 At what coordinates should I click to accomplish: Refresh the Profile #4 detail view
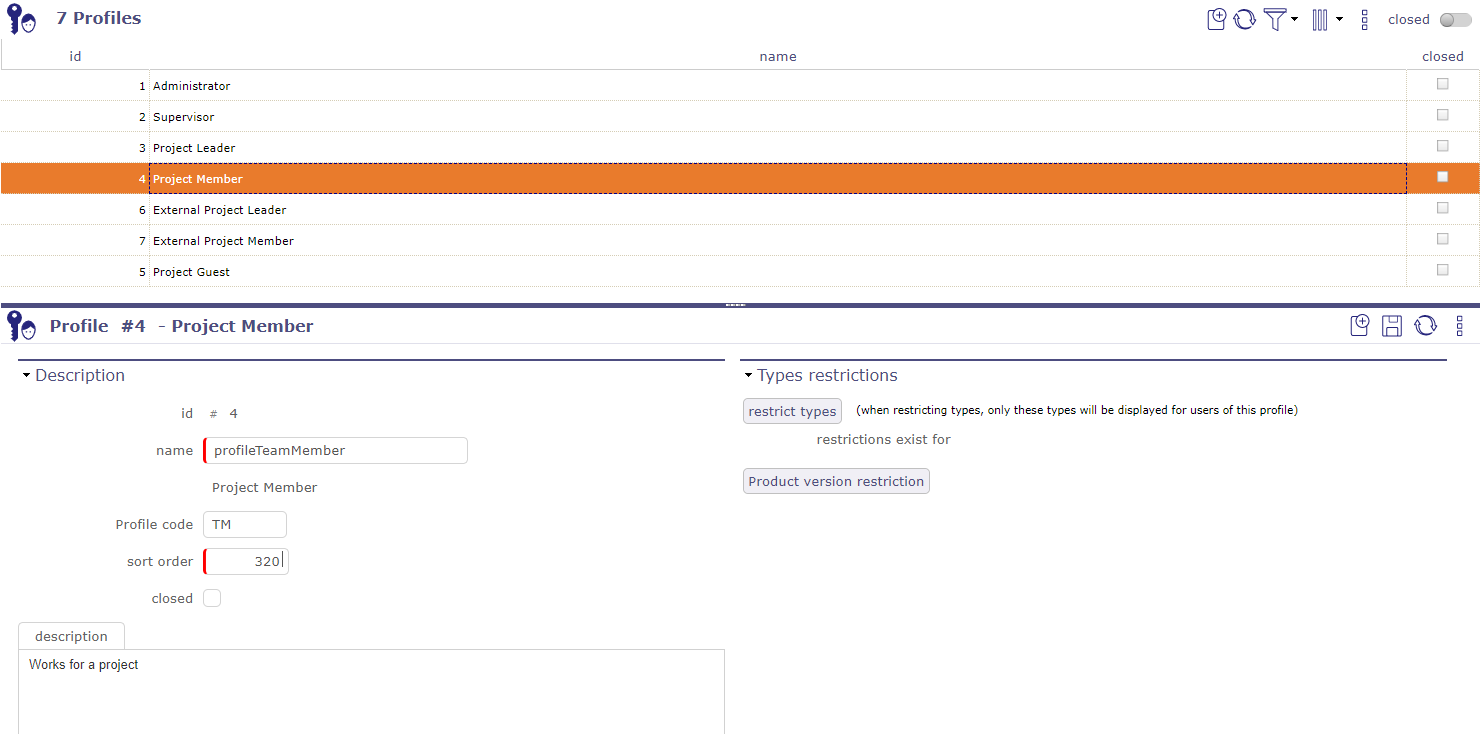click(x=1425, y=325)
